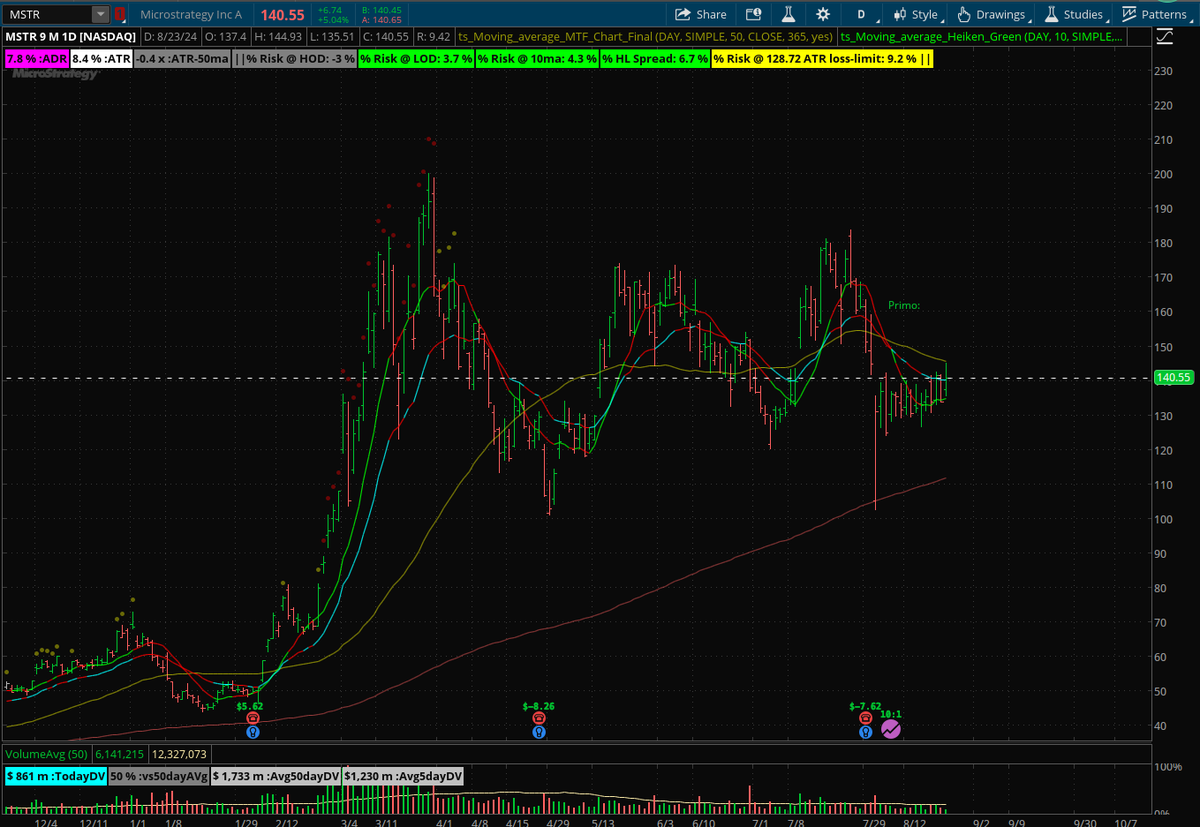This screenshot has height=827, width=1200.
Task: Click the toolbar icon right of Share
Action: pyautogui.click(x=754, y=15)
